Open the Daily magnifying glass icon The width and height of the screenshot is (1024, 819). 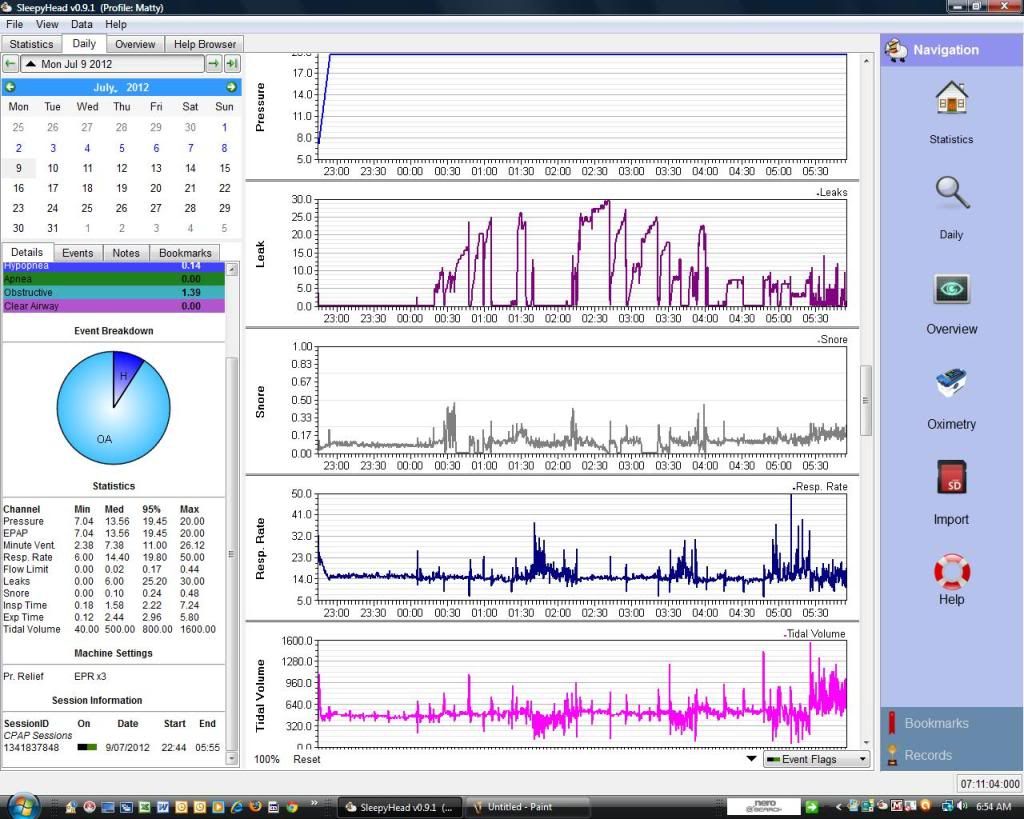pos(952,193)
